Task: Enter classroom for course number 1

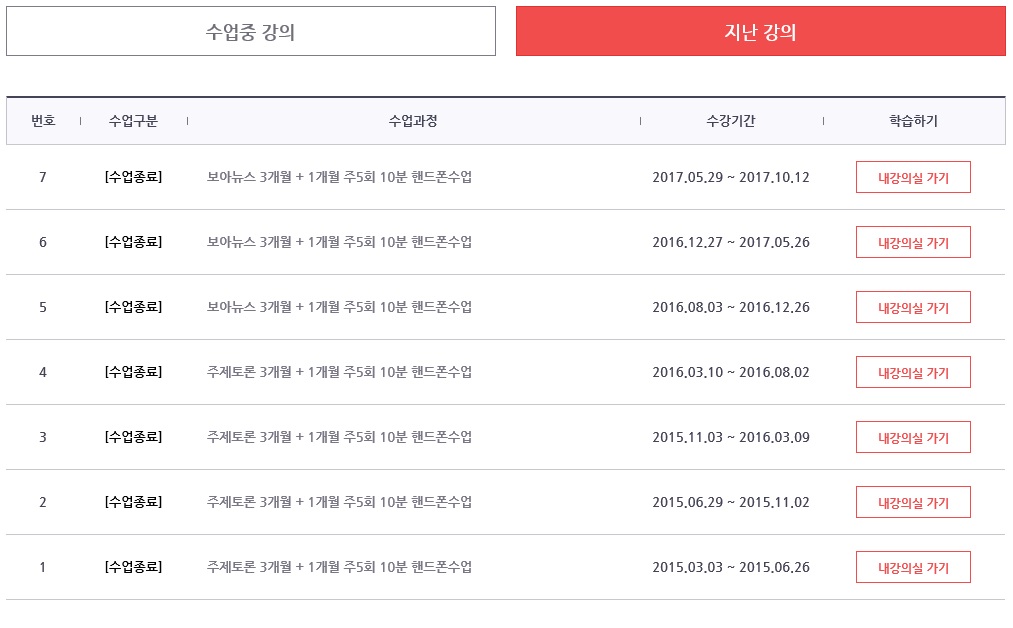Action: [x=913, y=567]
